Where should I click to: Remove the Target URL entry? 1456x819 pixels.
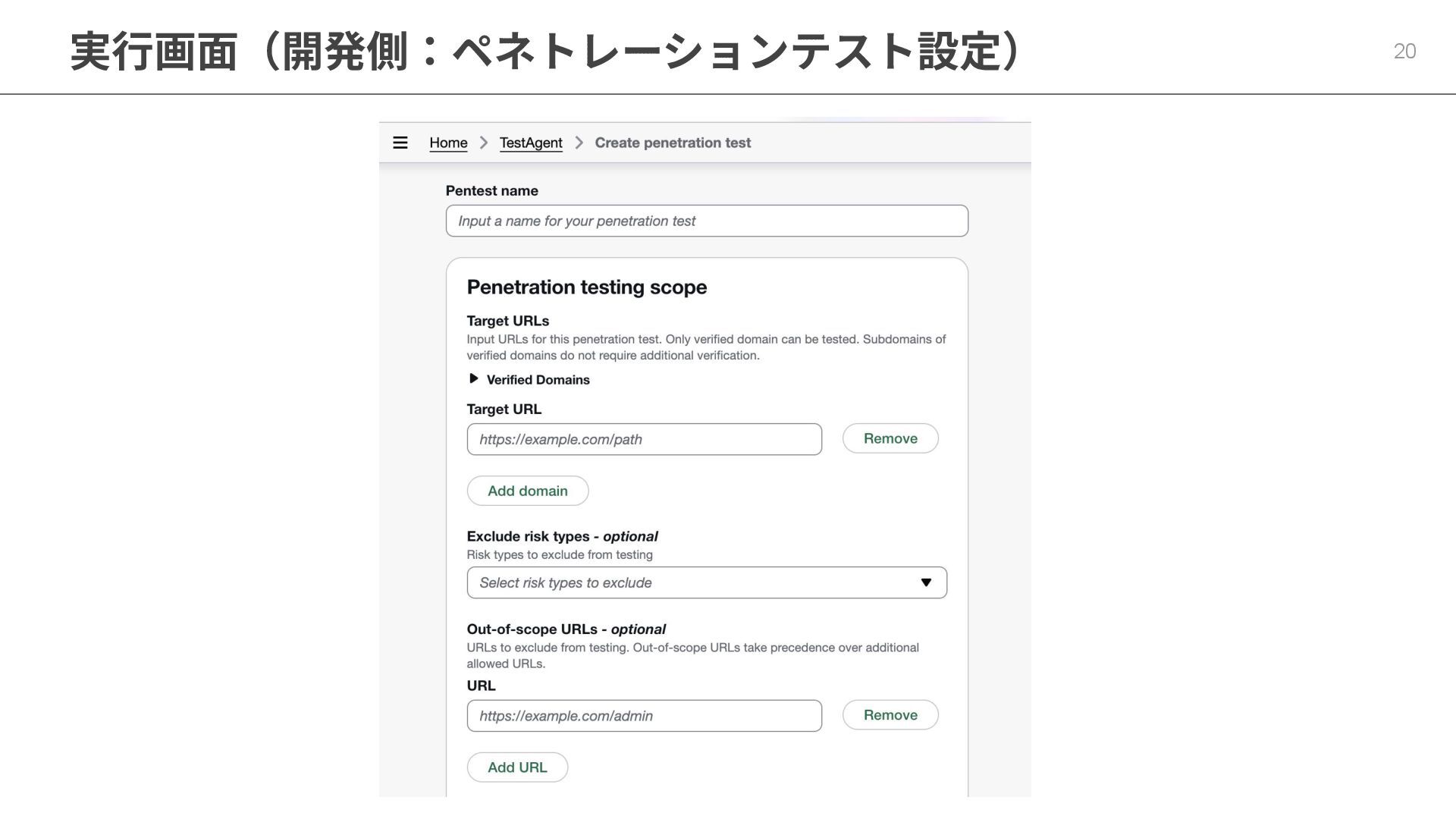click(890, 438)
